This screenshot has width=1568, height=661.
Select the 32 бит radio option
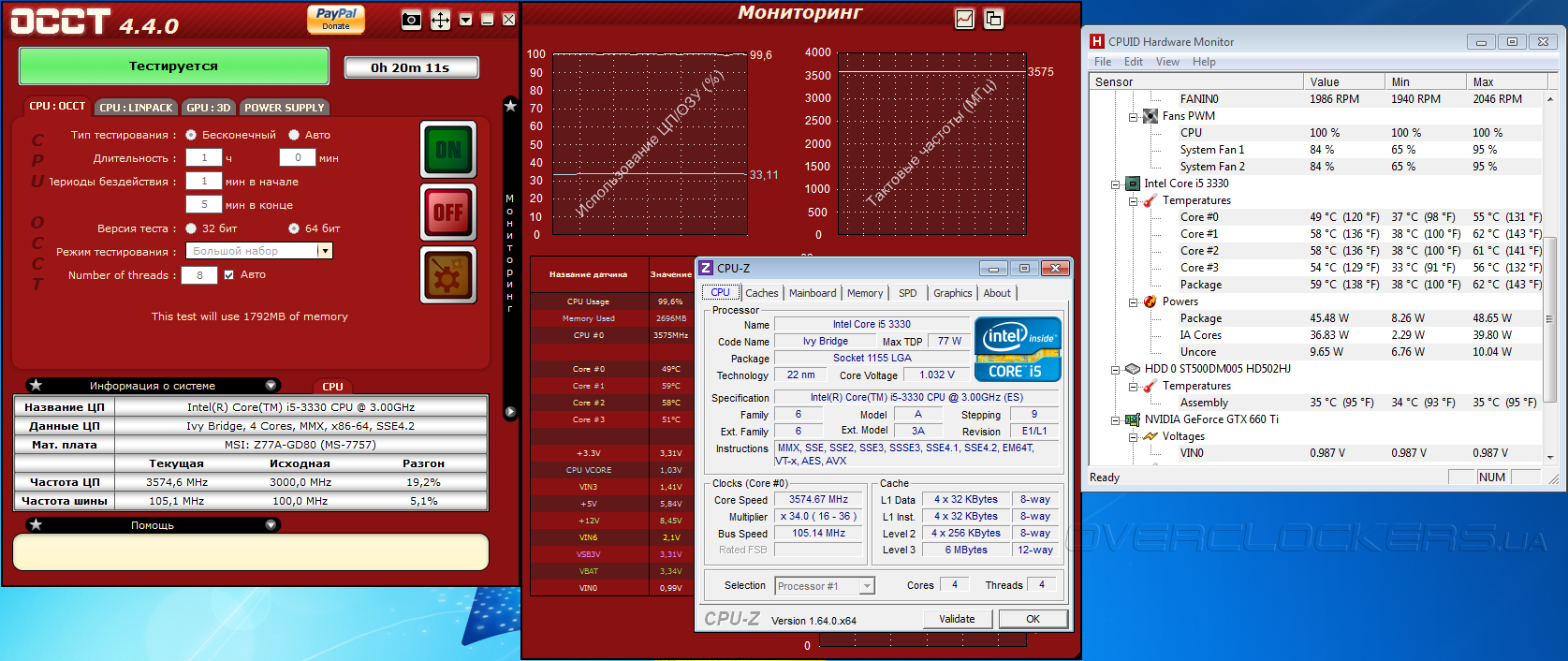(x=192, y=228)
